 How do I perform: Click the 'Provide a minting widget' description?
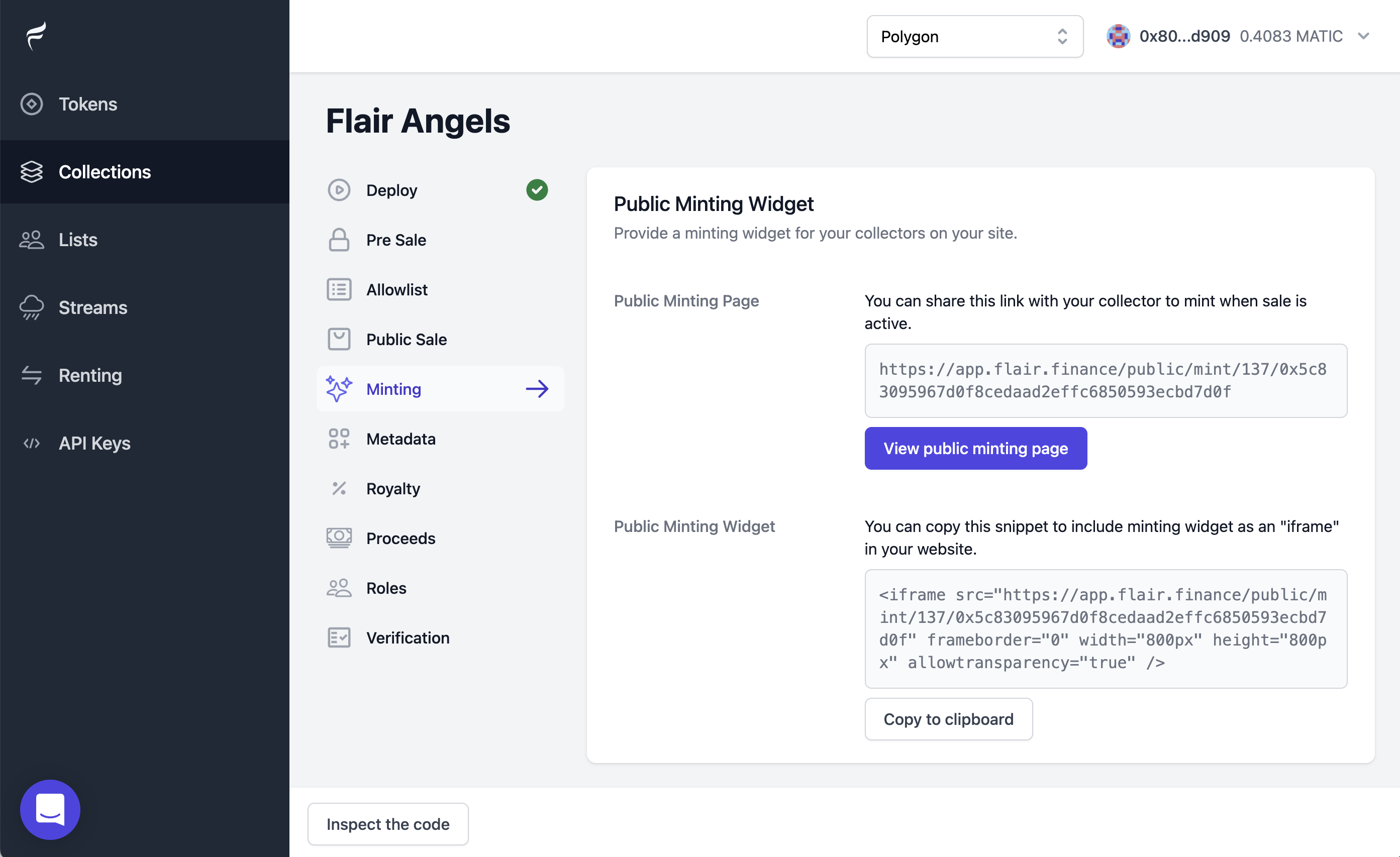(x=816, y=233)
